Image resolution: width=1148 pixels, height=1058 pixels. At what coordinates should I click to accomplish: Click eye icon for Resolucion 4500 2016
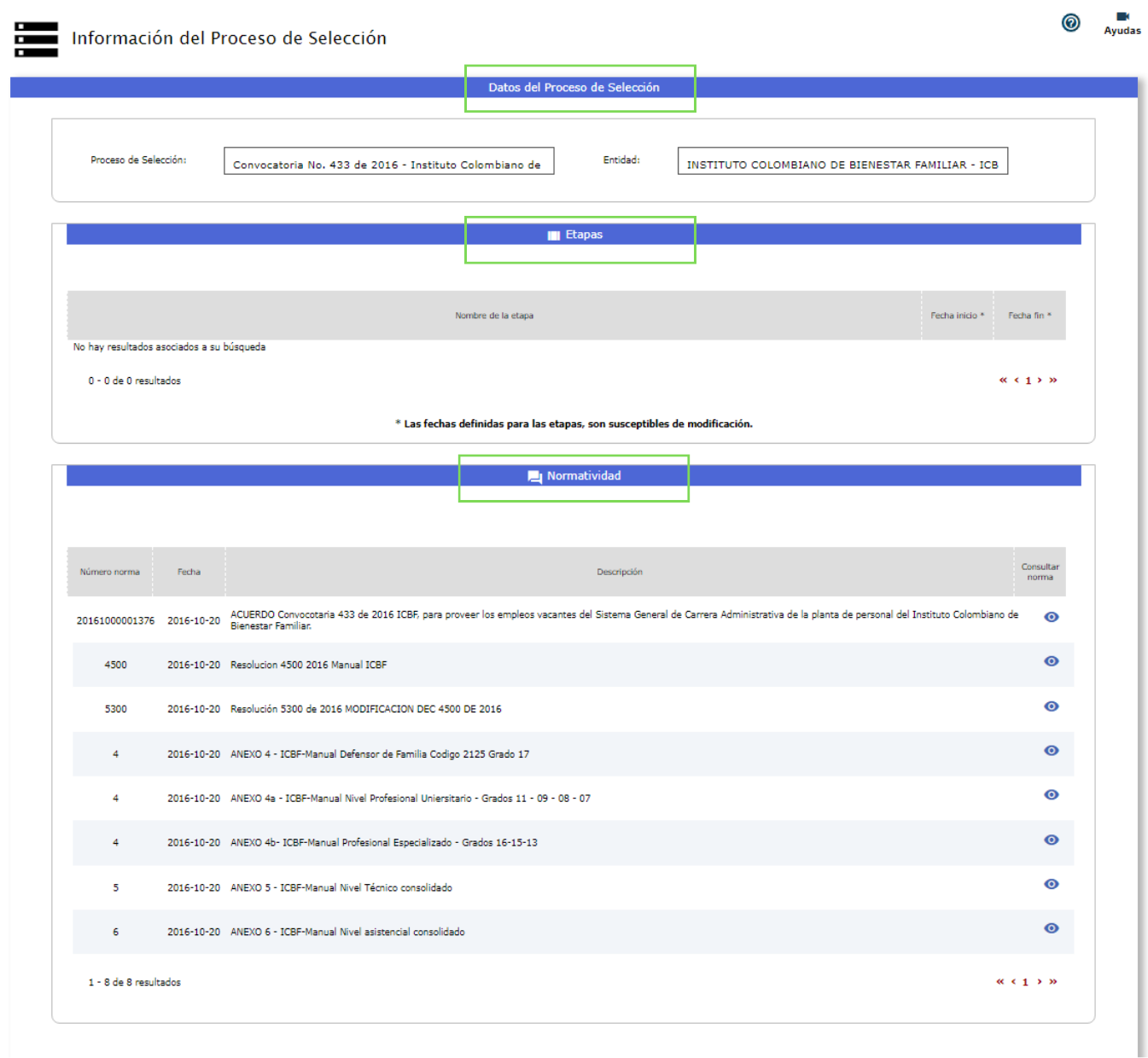[x=1052, y=661]
